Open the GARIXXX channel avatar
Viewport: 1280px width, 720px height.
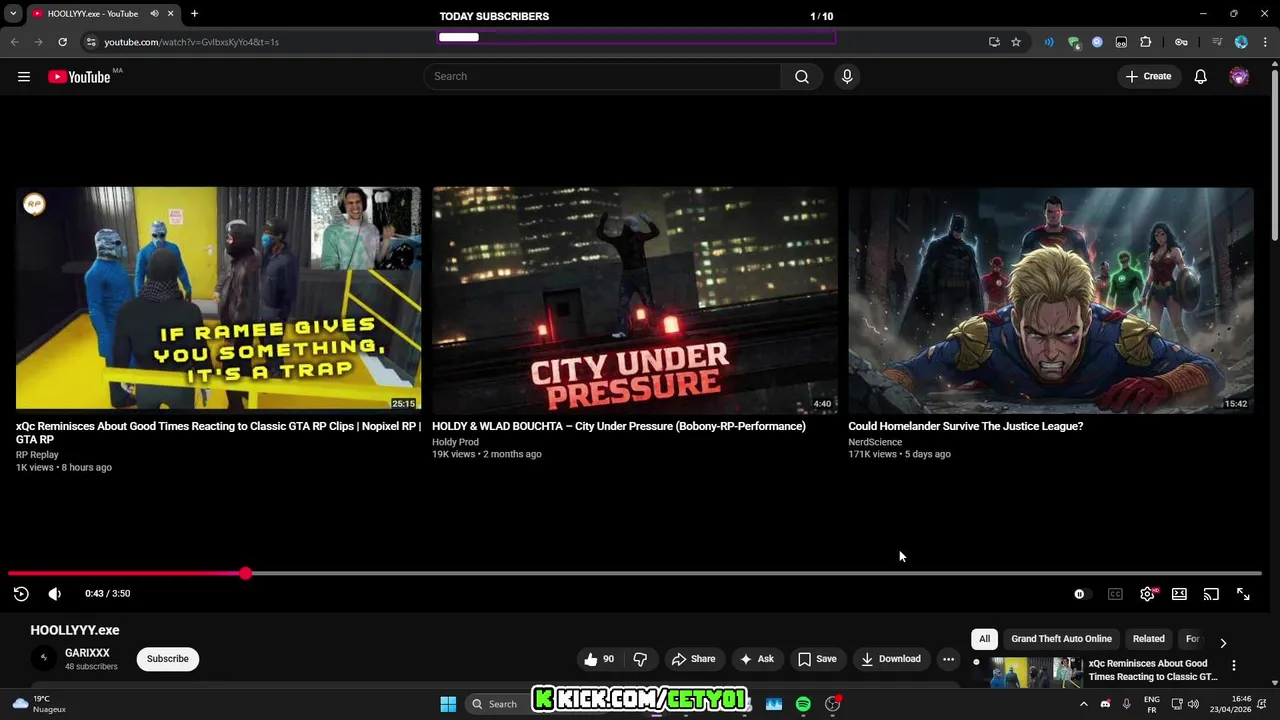pos(43,658)
